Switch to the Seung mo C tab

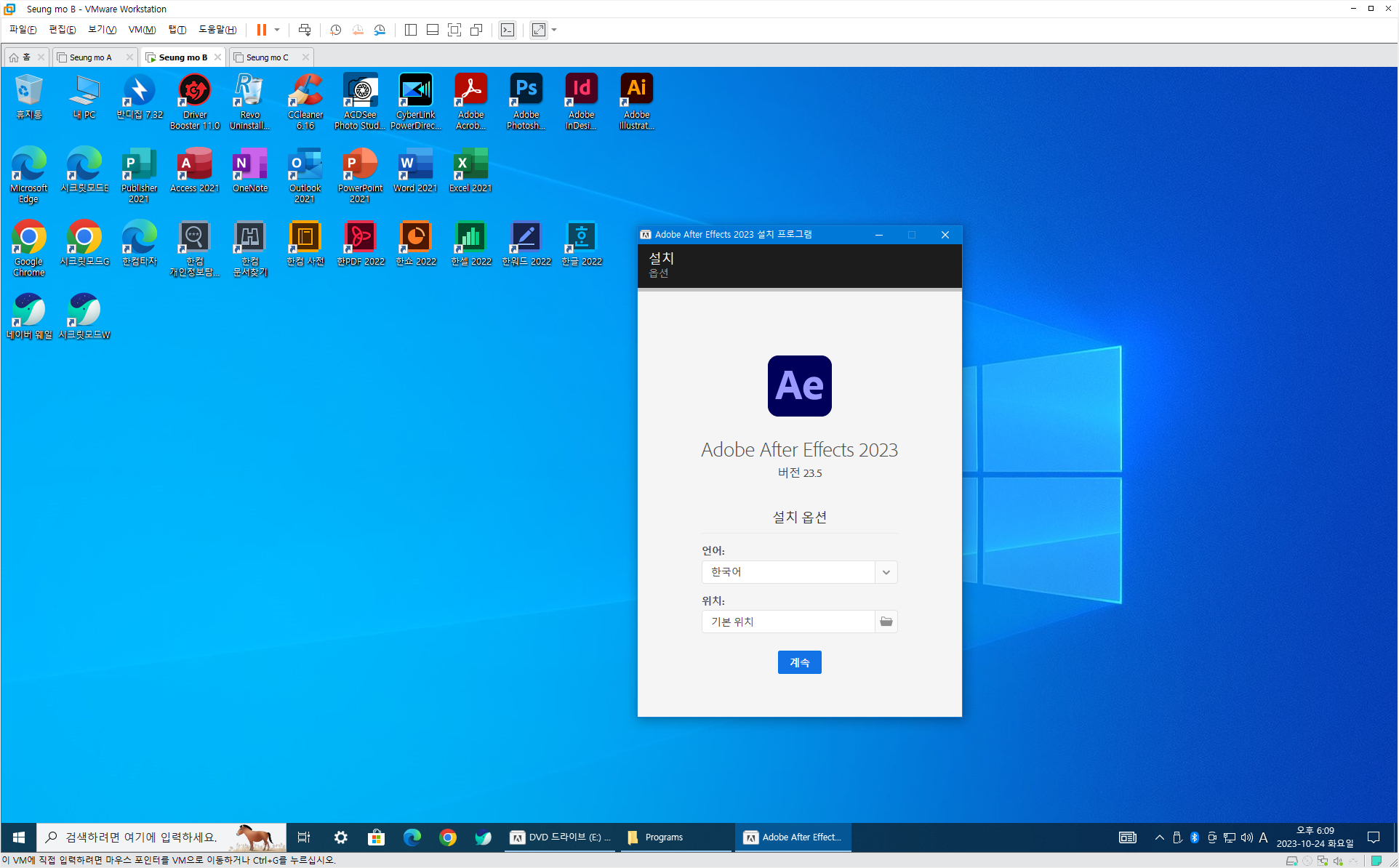point(267,57)
